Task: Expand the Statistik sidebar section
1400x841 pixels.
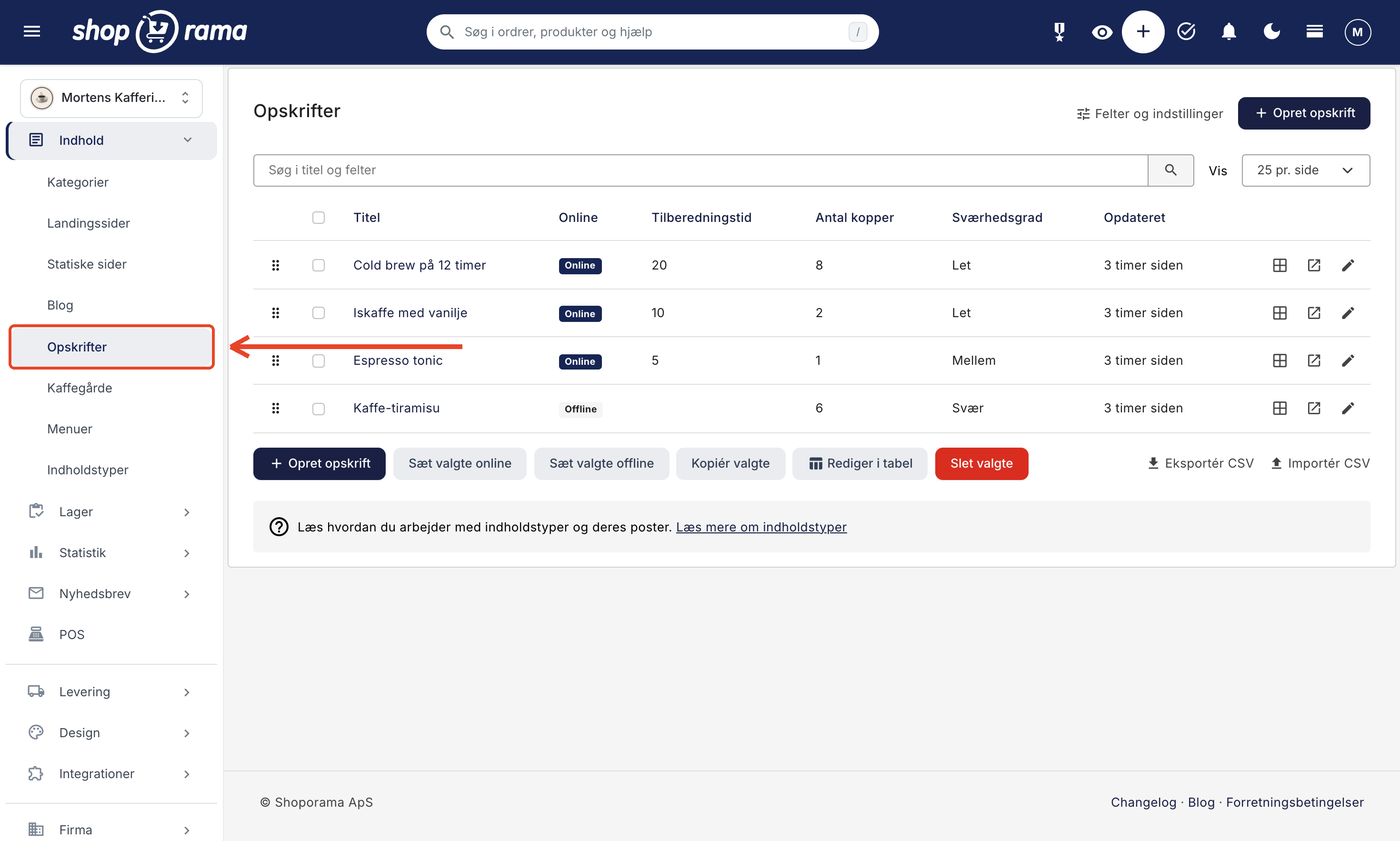Action: click(x=112, y=553)
